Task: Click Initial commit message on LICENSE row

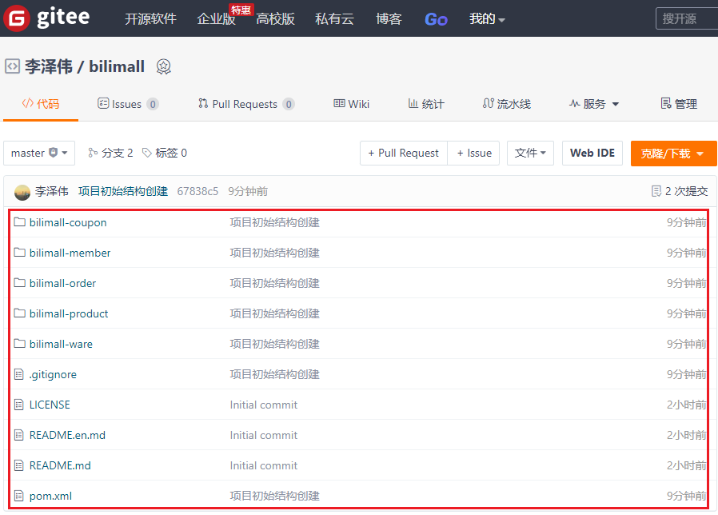Action: click(263, 405)
